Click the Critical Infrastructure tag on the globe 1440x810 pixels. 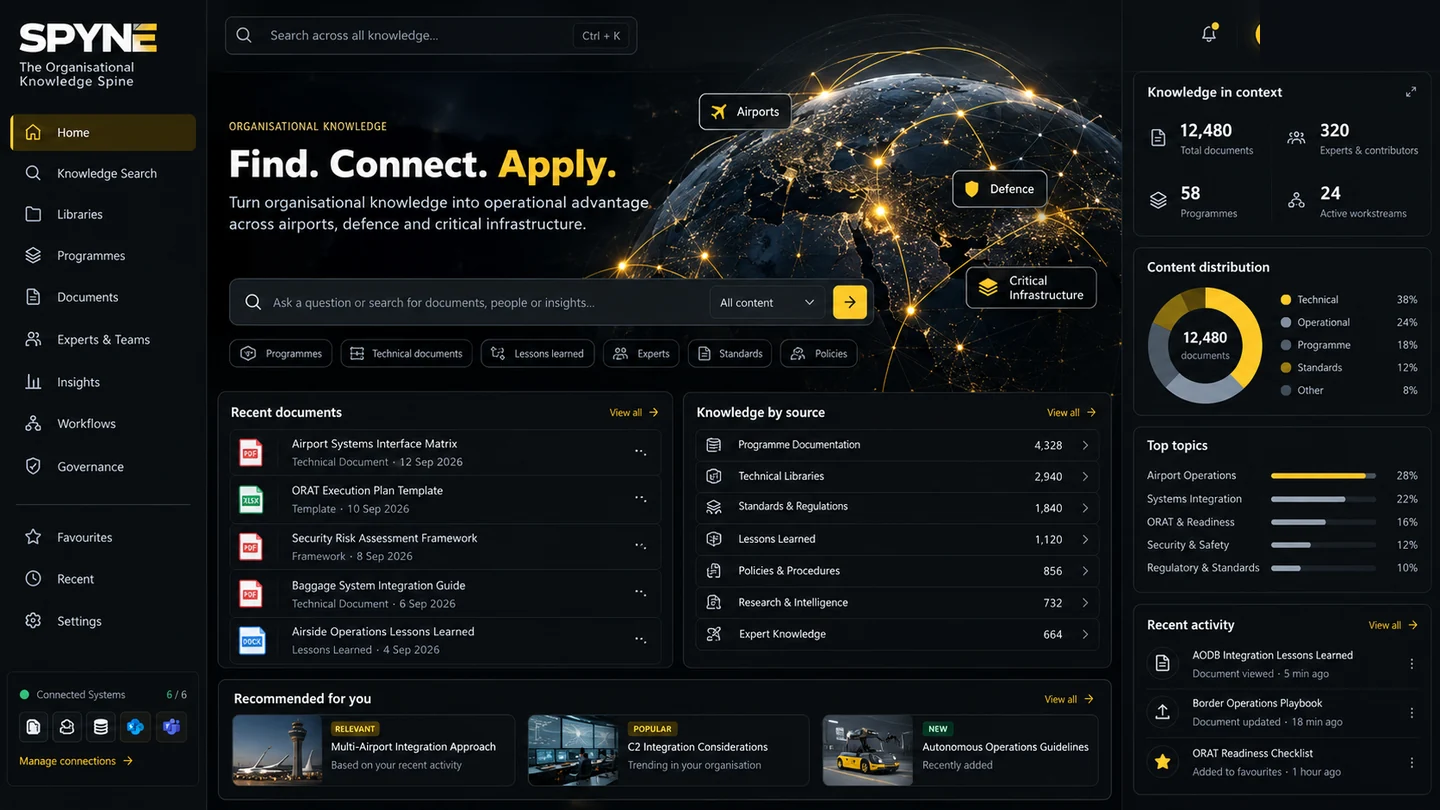[x=1031, y=287]
